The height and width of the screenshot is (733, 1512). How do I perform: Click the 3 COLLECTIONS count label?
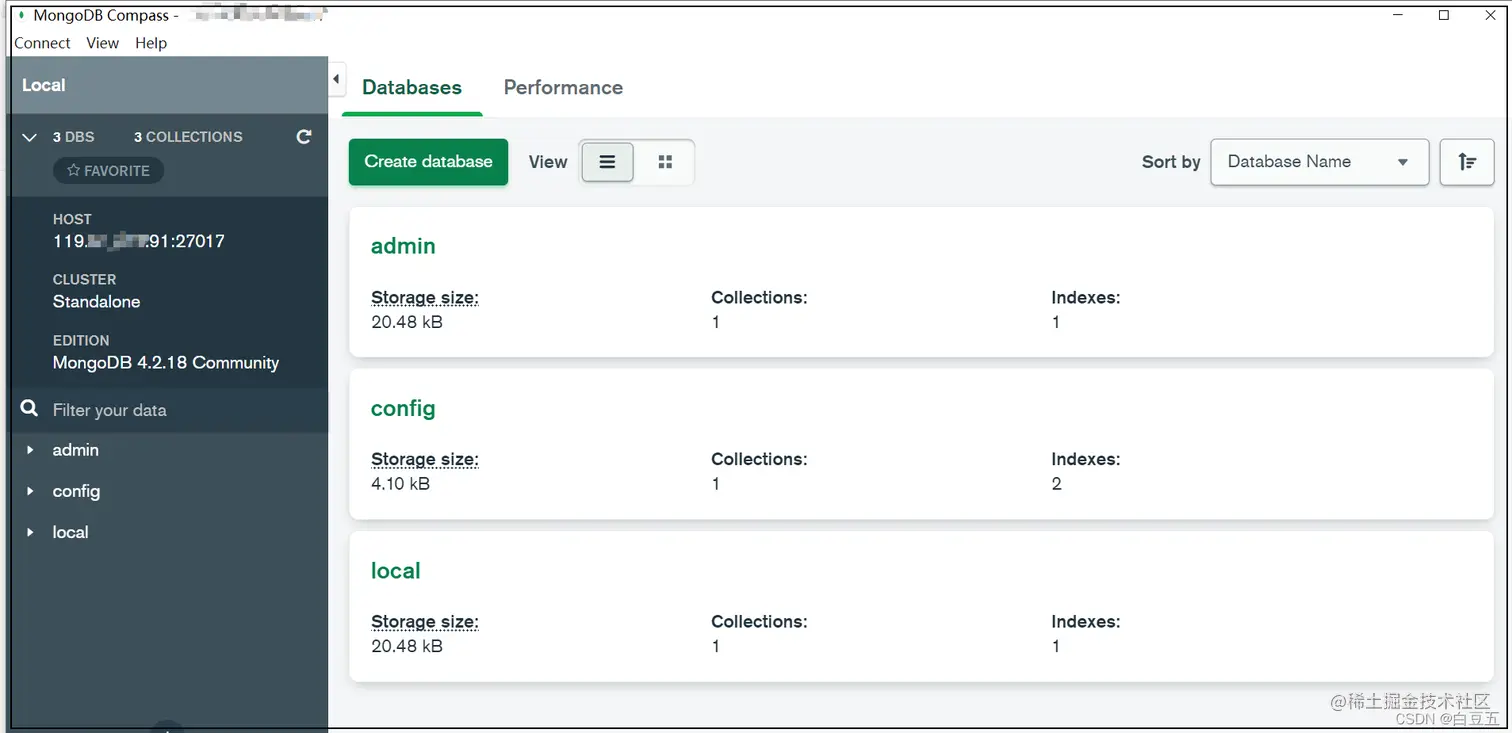(188, 137)
